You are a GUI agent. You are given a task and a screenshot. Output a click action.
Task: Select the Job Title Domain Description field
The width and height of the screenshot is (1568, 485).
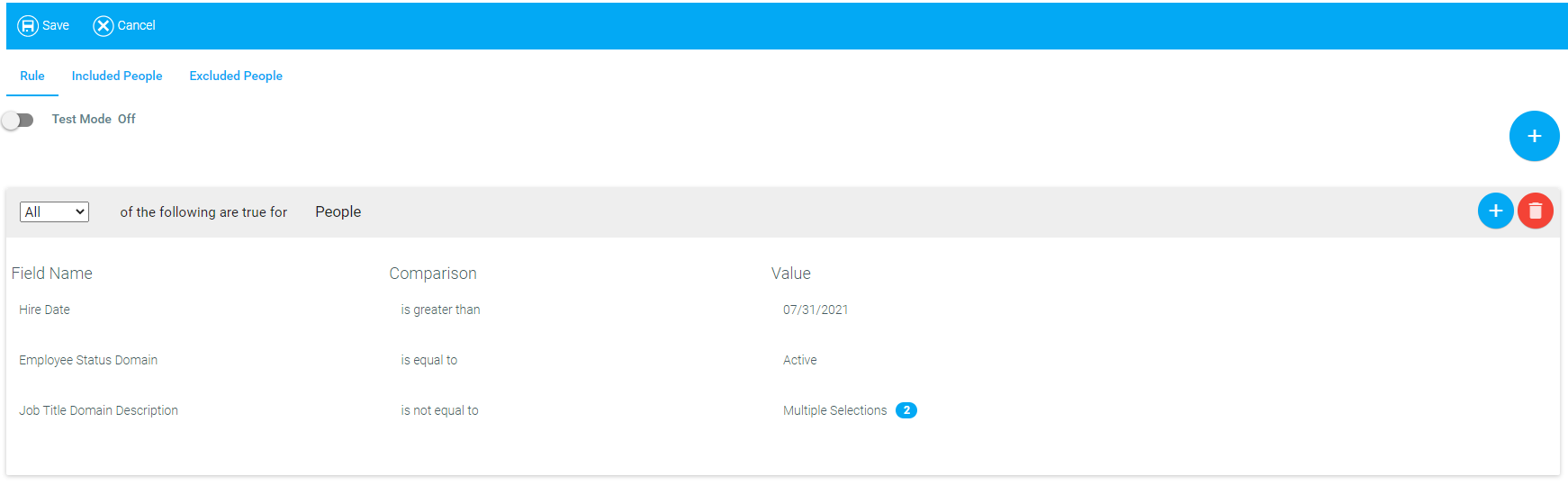pyautogui.click(x=98, y=410)
